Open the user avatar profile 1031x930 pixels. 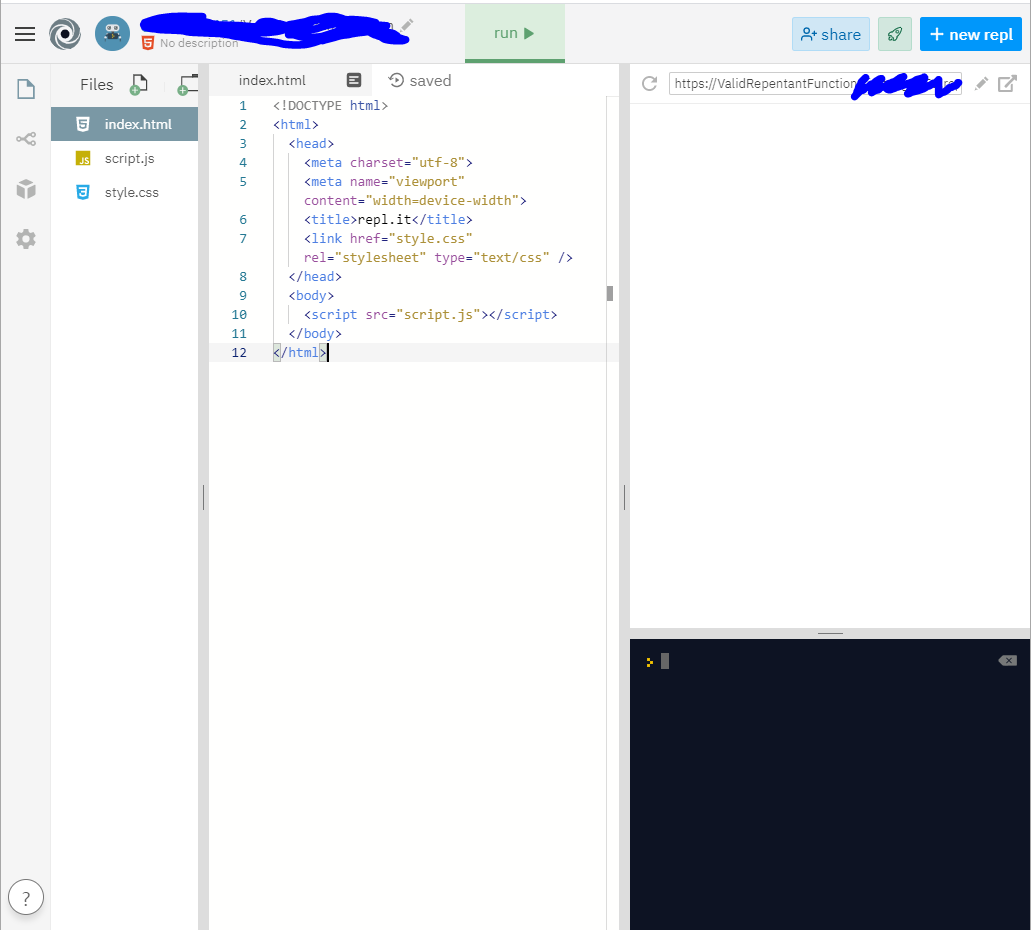112,34
